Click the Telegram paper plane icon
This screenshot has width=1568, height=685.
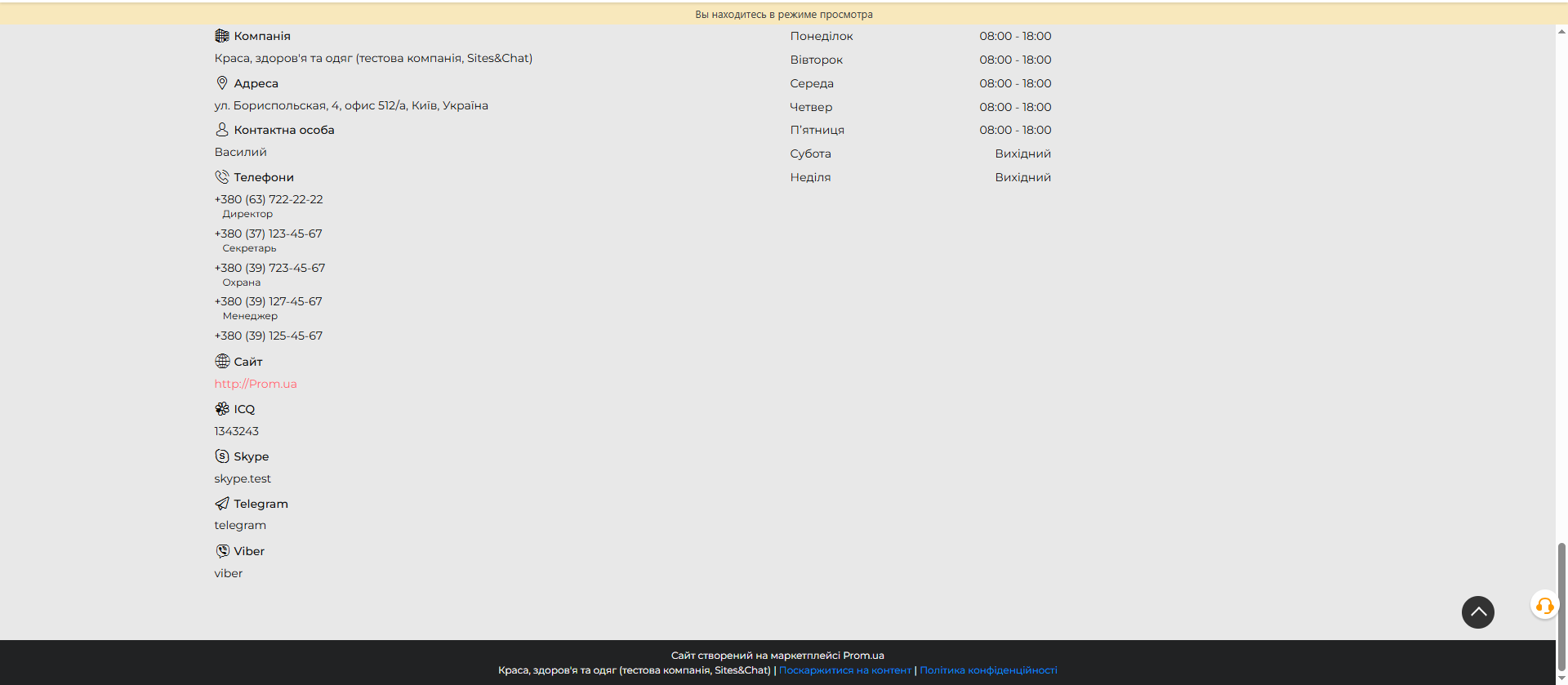[221, 504]
